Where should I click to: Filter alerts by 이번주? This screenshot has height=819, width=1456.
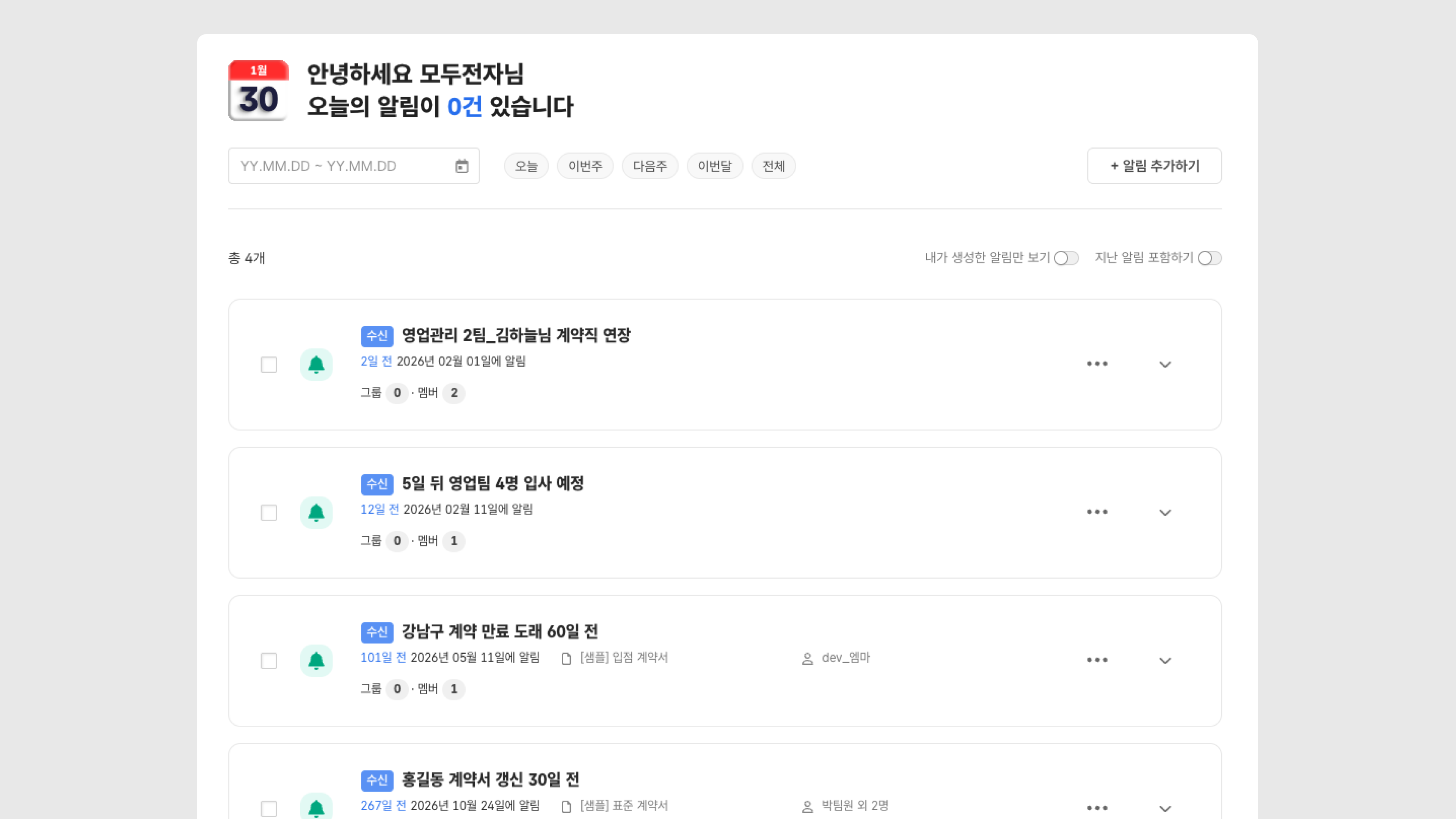pos(584,166)
